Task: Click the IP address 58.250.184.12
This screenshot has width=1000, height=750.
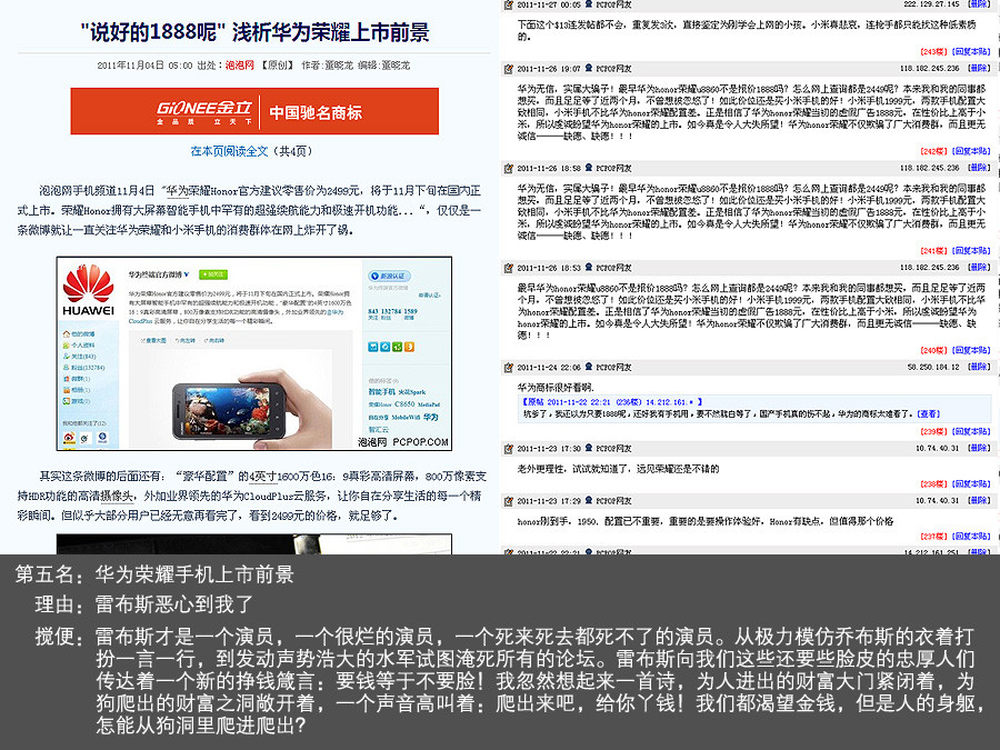Action: click(x=933, y=367)
